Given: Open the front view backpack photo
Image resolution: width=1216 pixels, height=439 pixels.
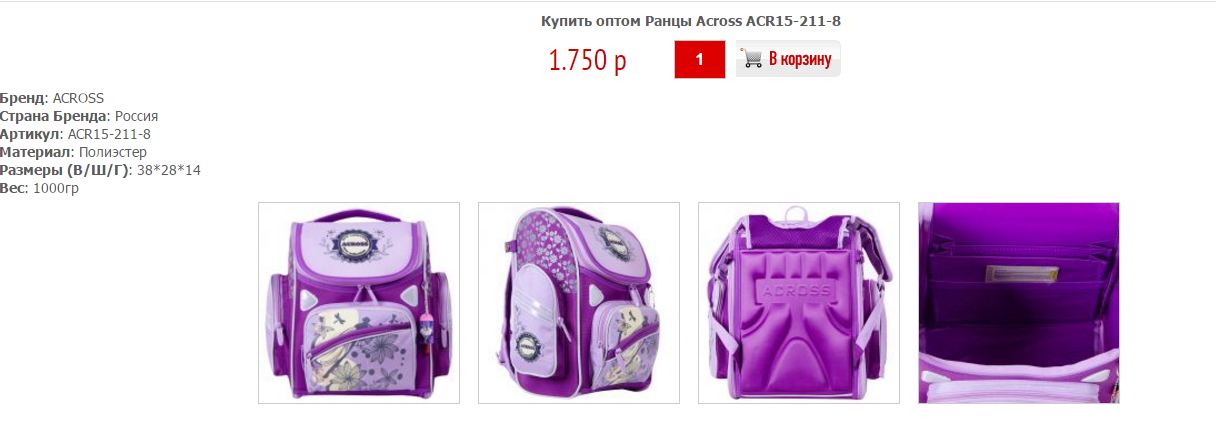Looking at the screenshot, I should 359,303.
